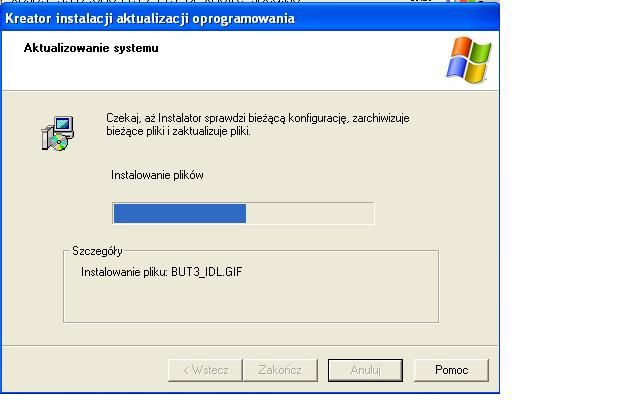Image resolution: width=640 pixels, height=400 pixels.
Task: Click the Pomoc help button
Action: pyautogui.click(x=451, y=370)
